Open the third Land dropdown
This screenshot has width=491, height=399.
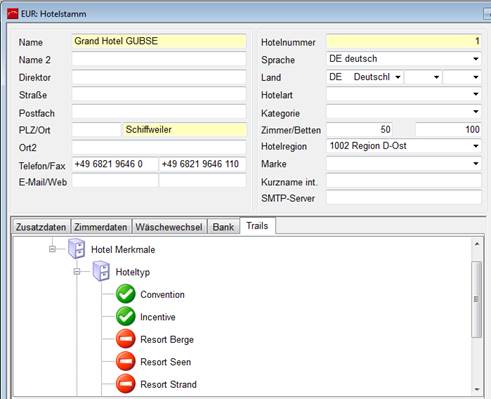pyautogui.click(x=476, y=77)
